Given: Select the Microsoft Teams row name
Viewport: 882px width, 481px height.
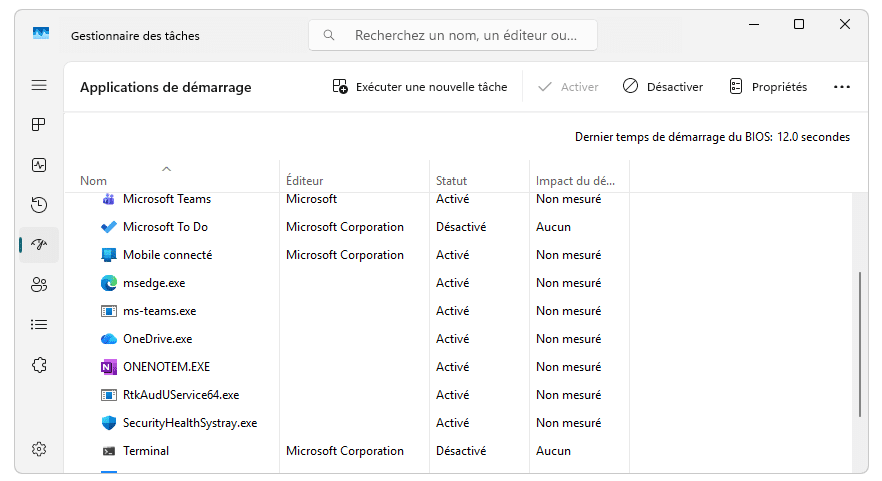Looking at the screenshot, I should coord(167,199).
